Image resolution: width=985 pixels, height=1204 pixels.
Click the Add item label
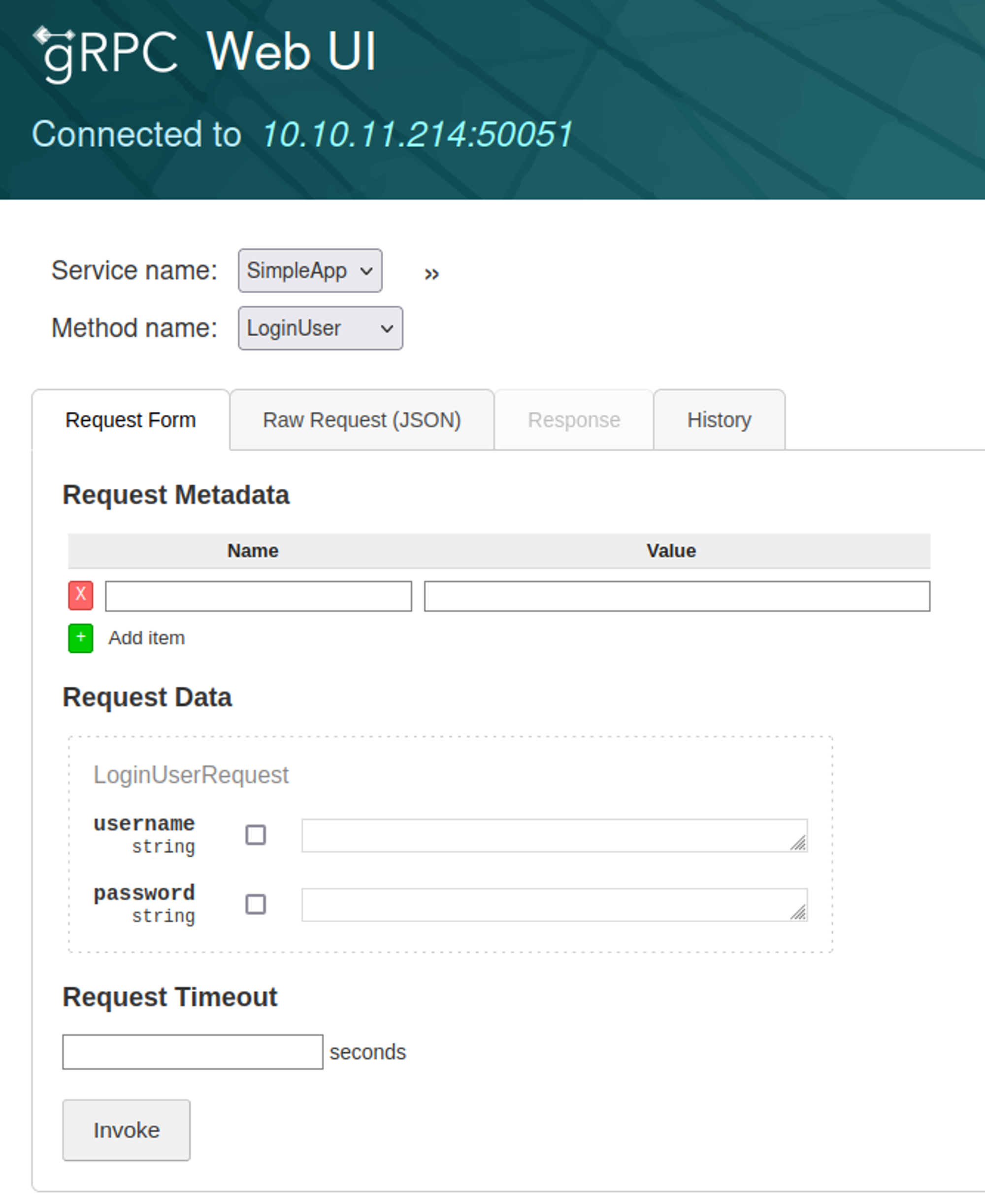(146, 638)
